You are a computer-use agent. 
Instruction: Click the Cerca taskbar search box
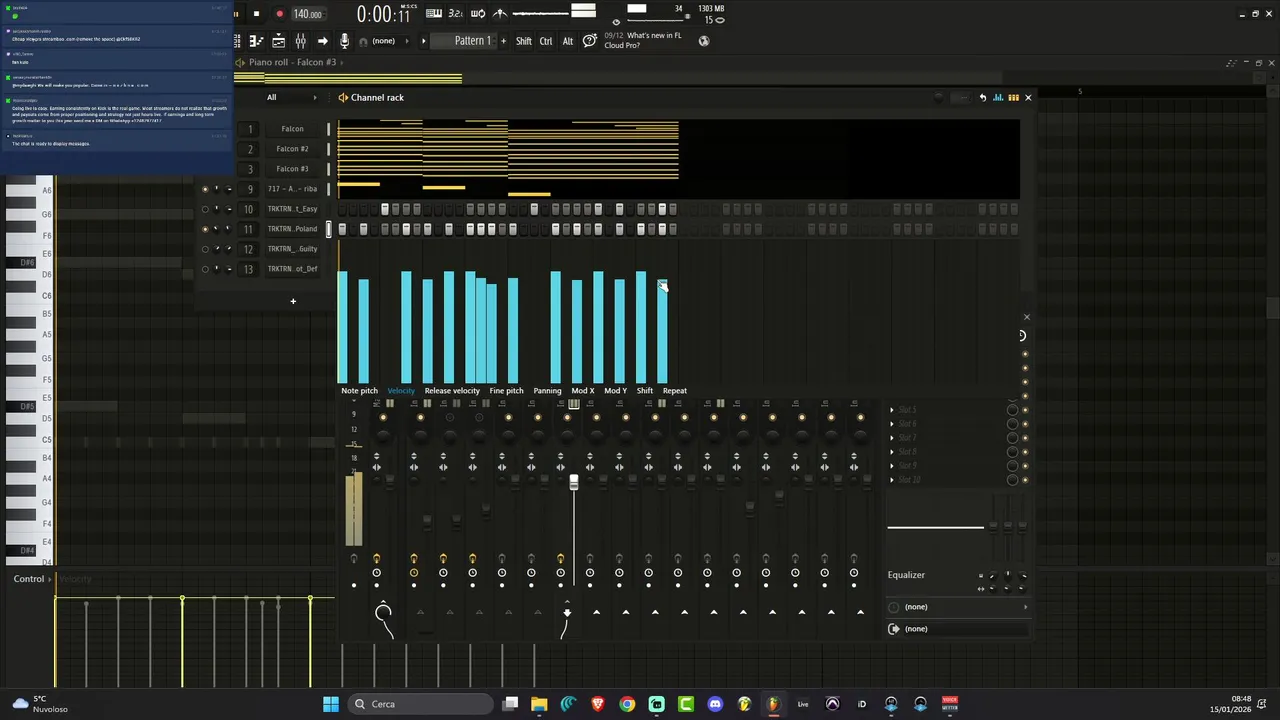[x=420, y=704]
